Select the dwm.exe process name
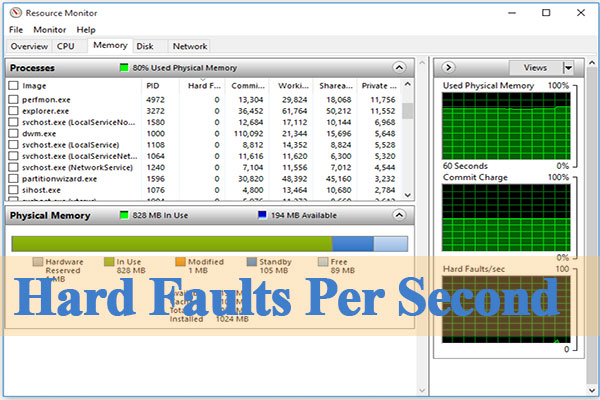 click(x=39, y=134)
